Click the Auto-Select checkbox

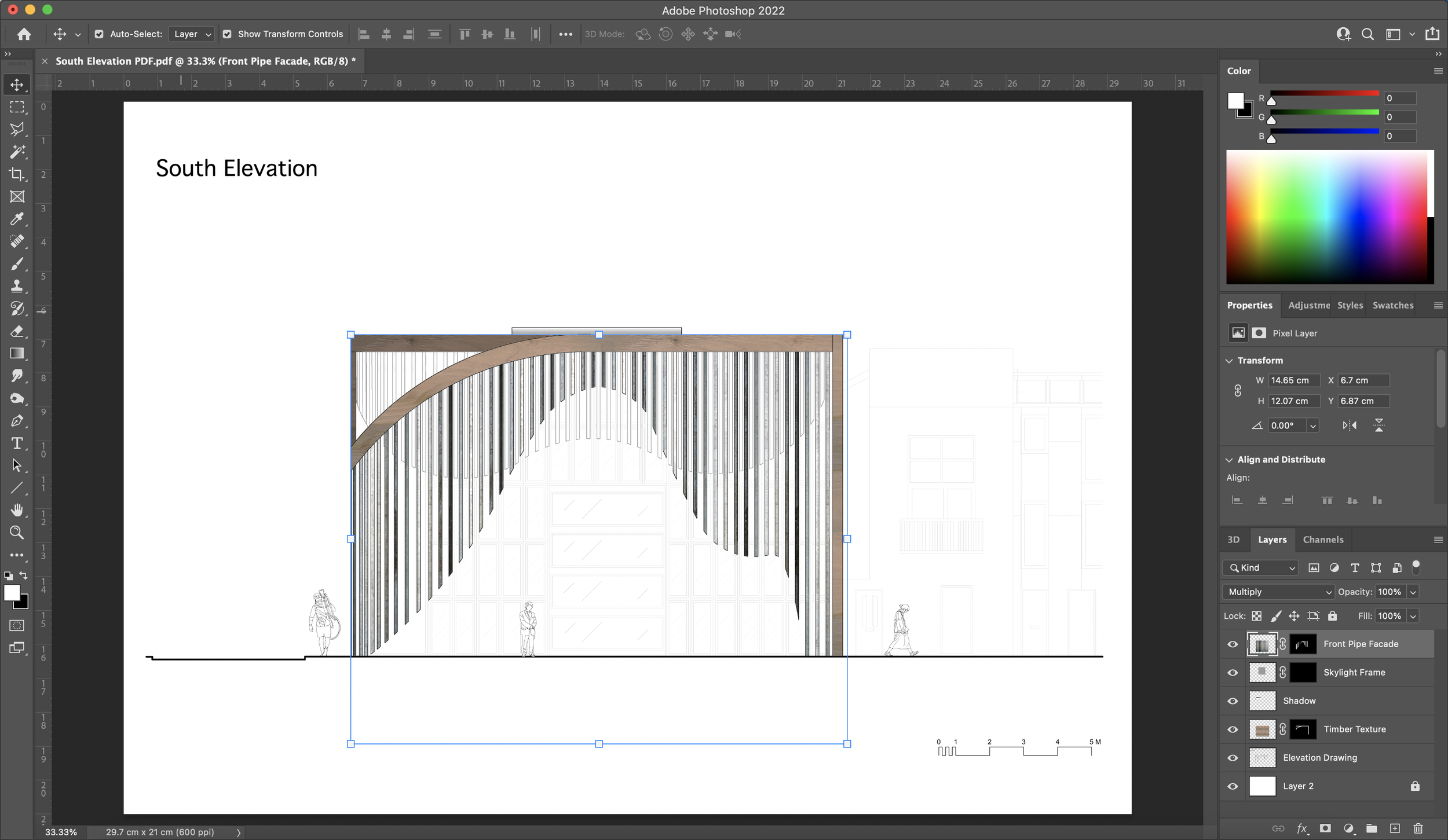coord(97,34)
